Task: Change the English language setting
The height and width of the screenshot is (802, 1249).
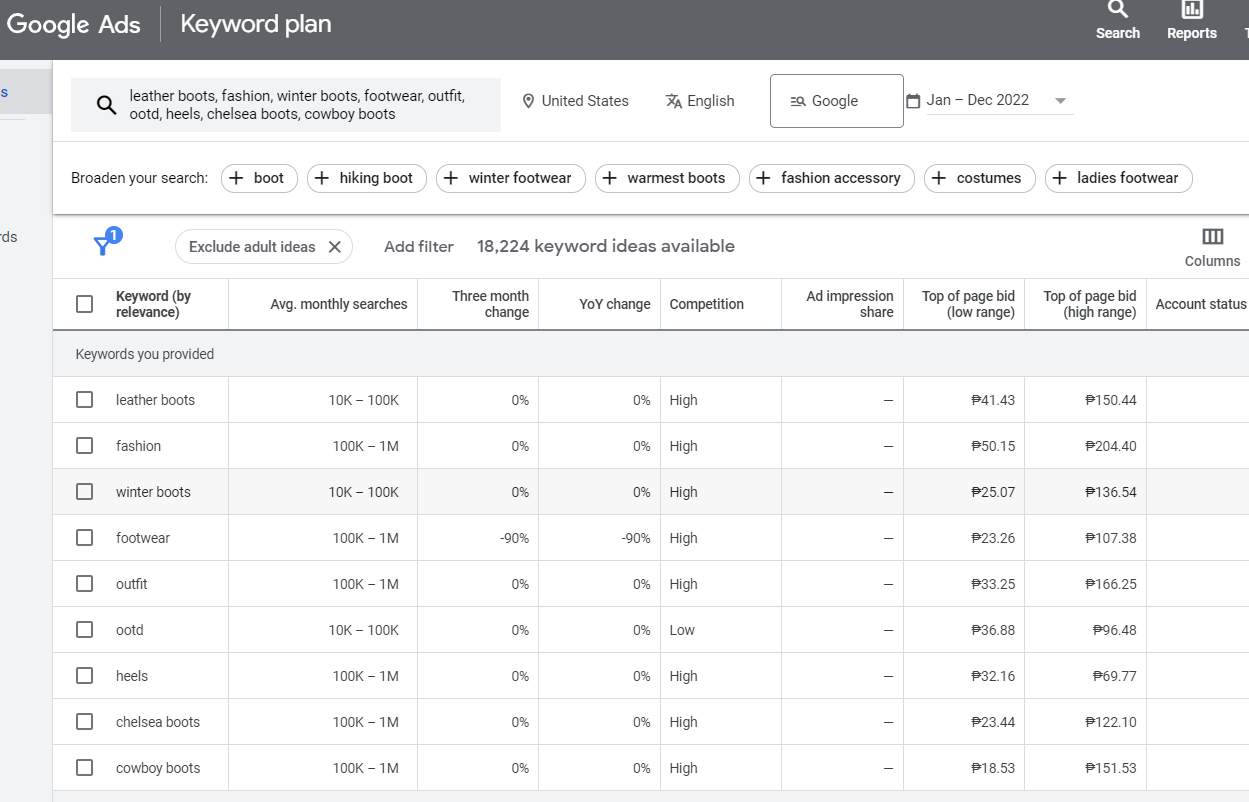Action: pyautogui.click(x=700, y=101)
